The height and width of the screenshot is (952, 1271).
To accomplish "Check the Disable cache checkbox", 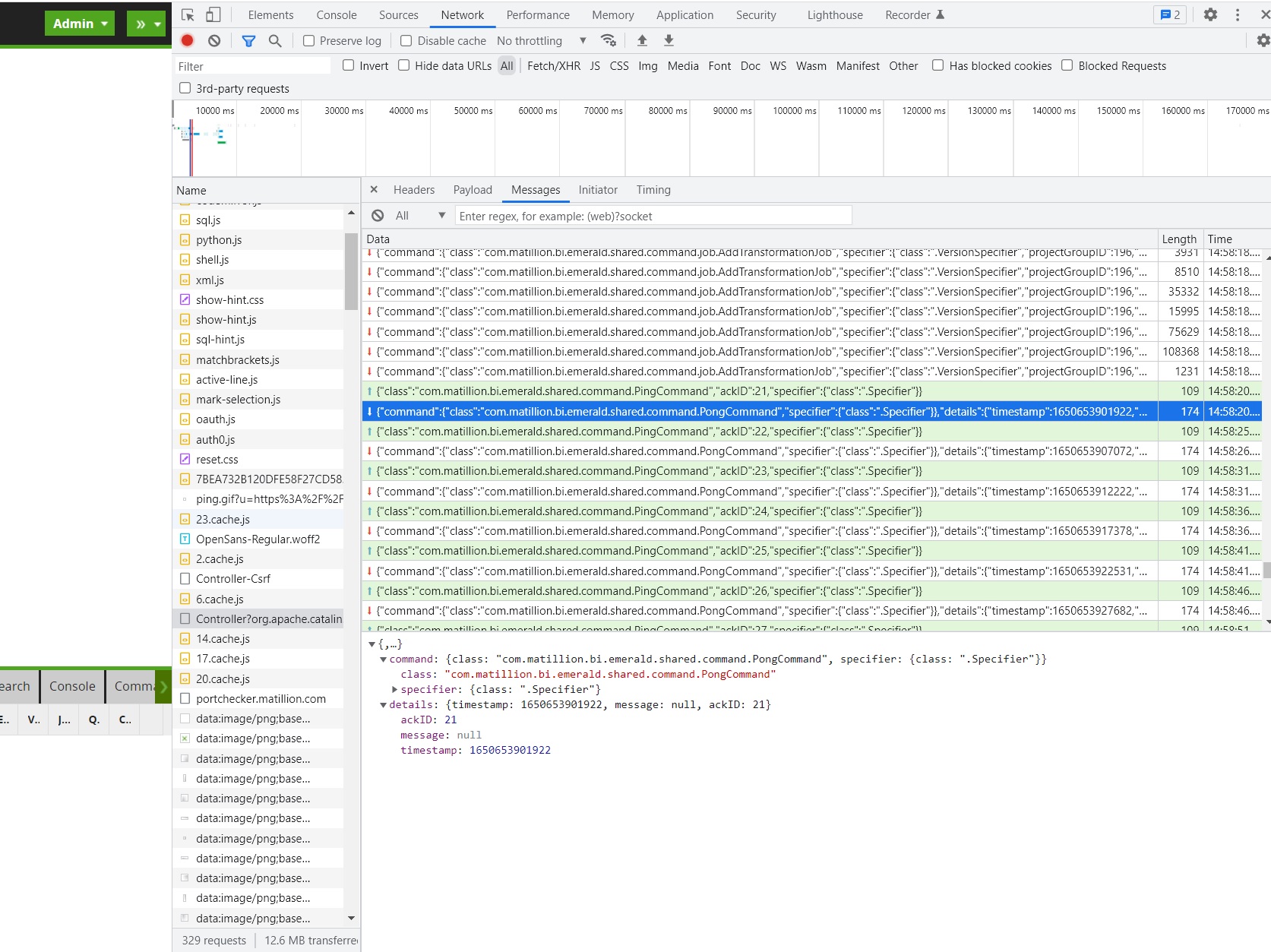I will pos(406,41).
